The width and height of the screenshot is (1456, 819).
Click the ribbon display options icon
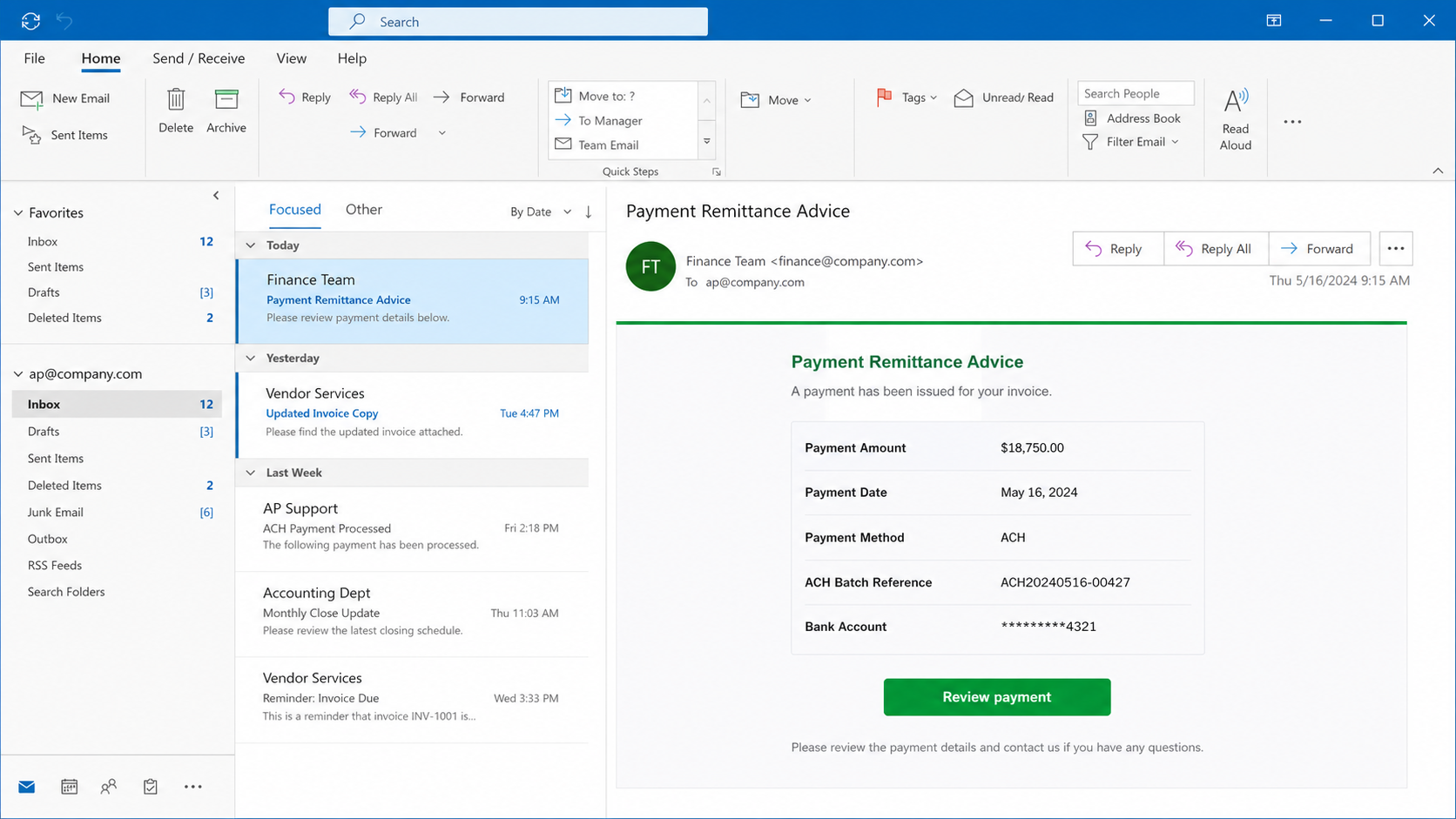(1274, 20)
